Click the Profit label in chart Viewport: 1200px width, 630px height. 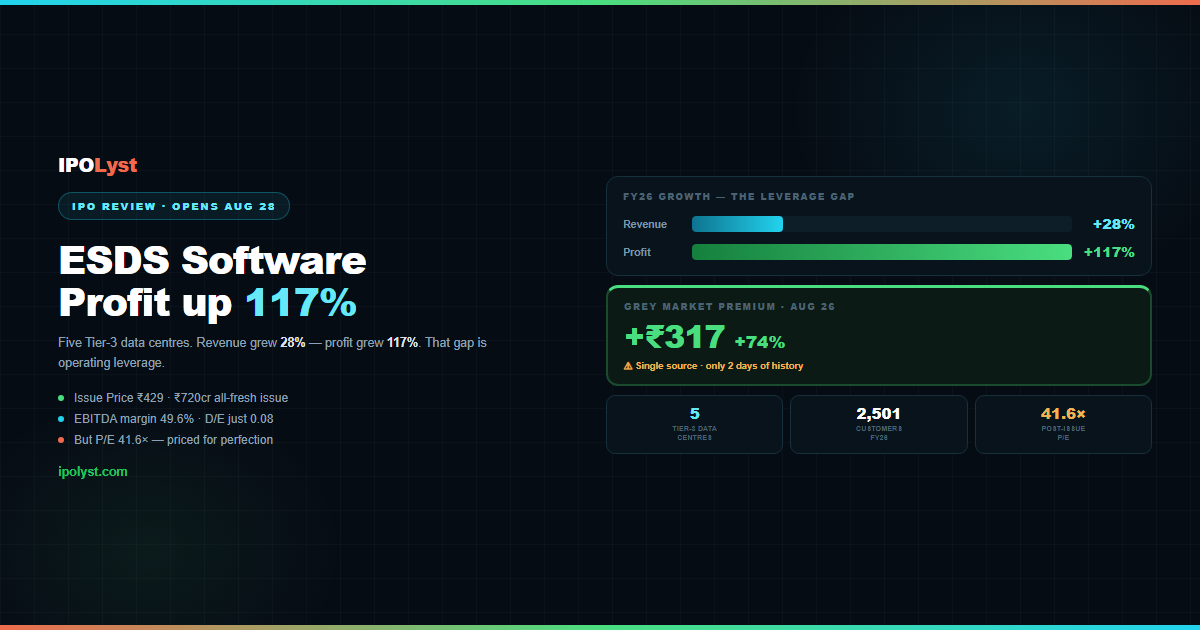pos(637,252)
